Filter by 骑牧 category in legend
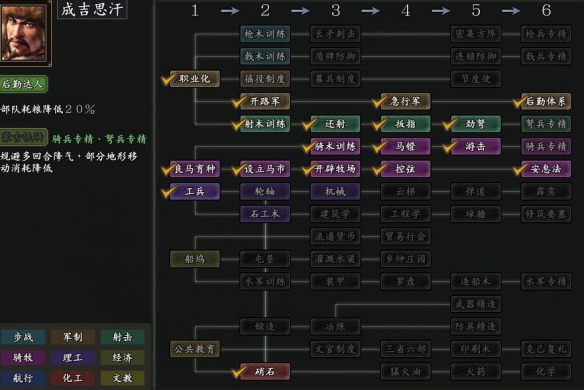The image size is (584, 390). pos(23,358)
